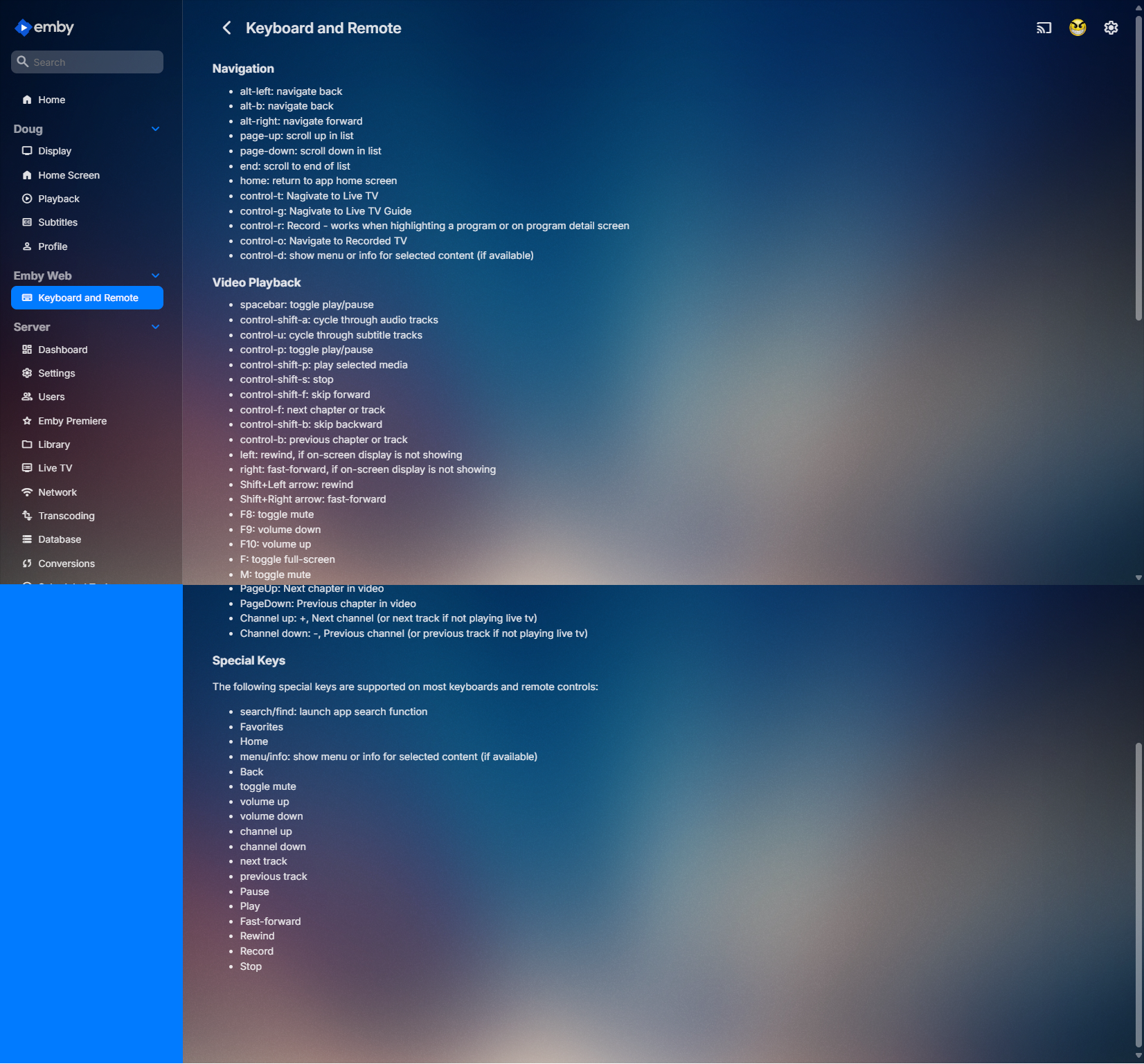Click "control-shift-s: stop" line

click(x=287, y=379)
